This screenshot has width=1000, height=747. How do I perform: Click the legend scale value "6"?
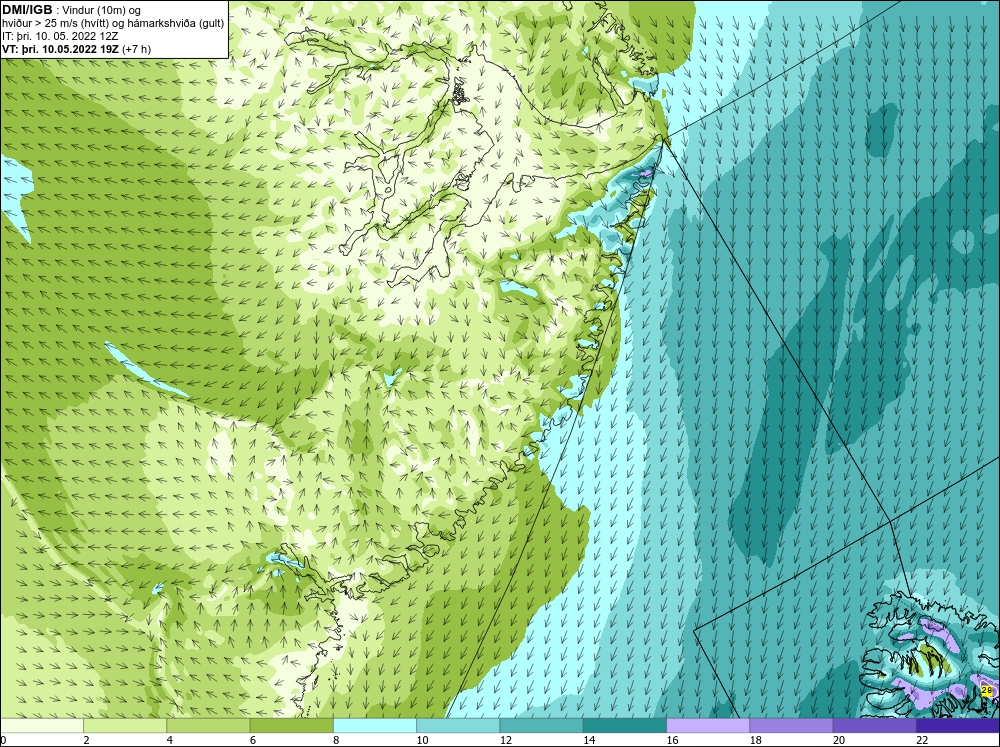[253, 740]
